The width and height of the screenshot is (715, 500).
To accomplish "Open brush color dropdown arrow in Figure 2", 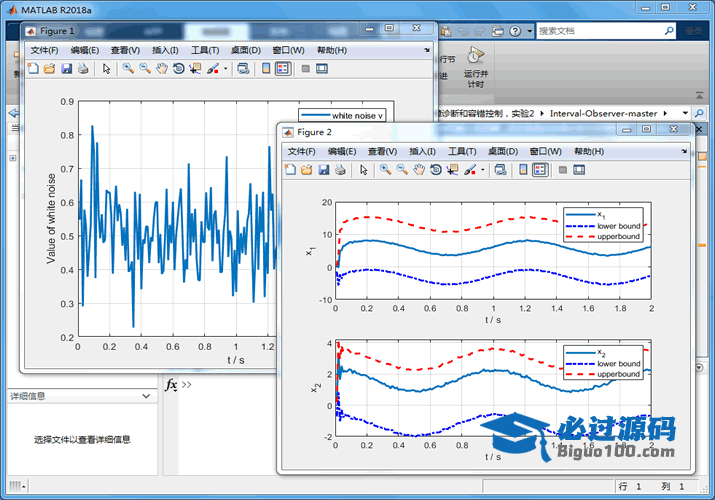I will [x=482, y=170].
